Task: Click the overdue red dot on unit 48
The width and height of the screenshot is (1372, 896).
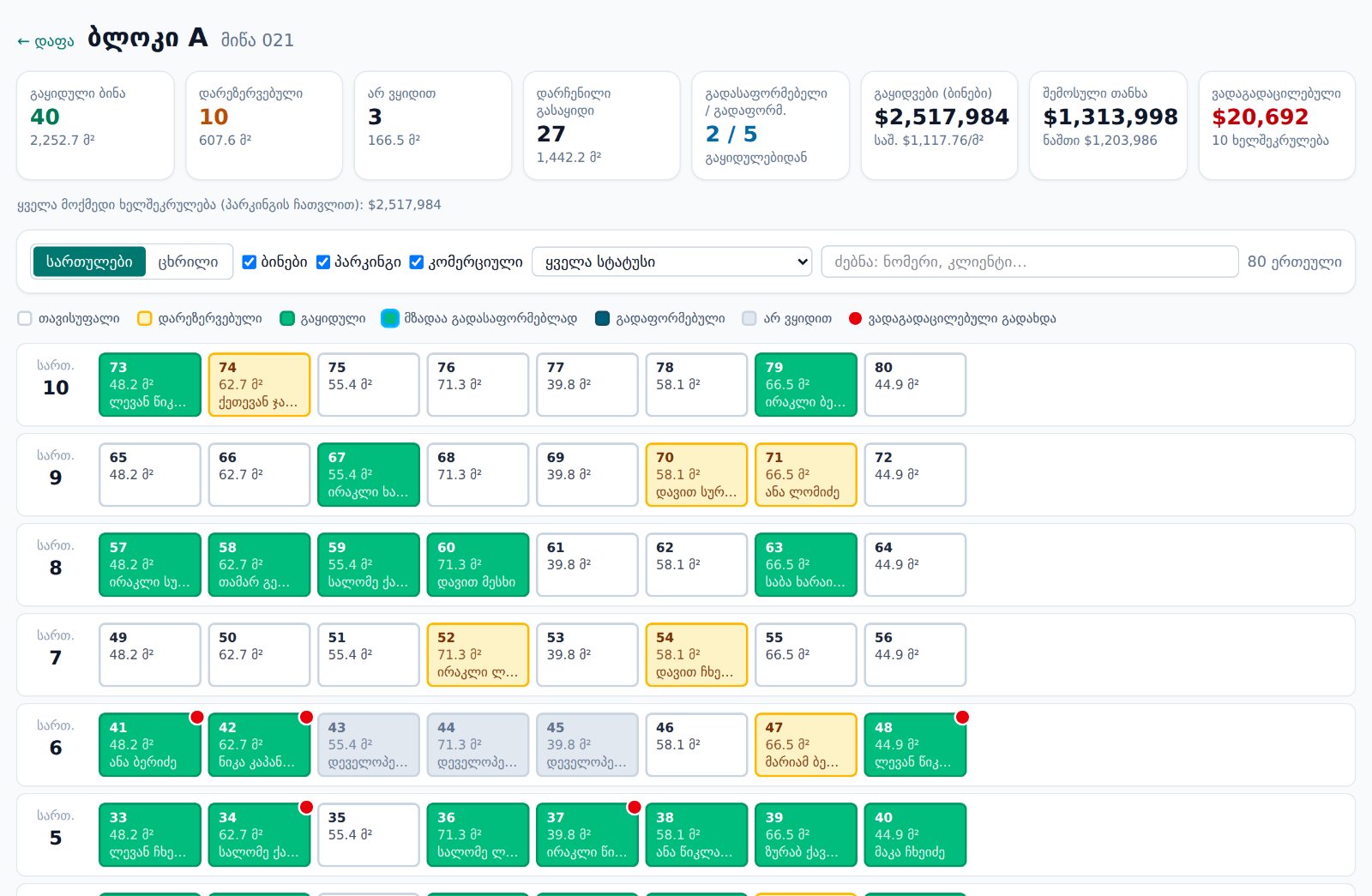Action: pyautogui.click(x=962, y=717)
